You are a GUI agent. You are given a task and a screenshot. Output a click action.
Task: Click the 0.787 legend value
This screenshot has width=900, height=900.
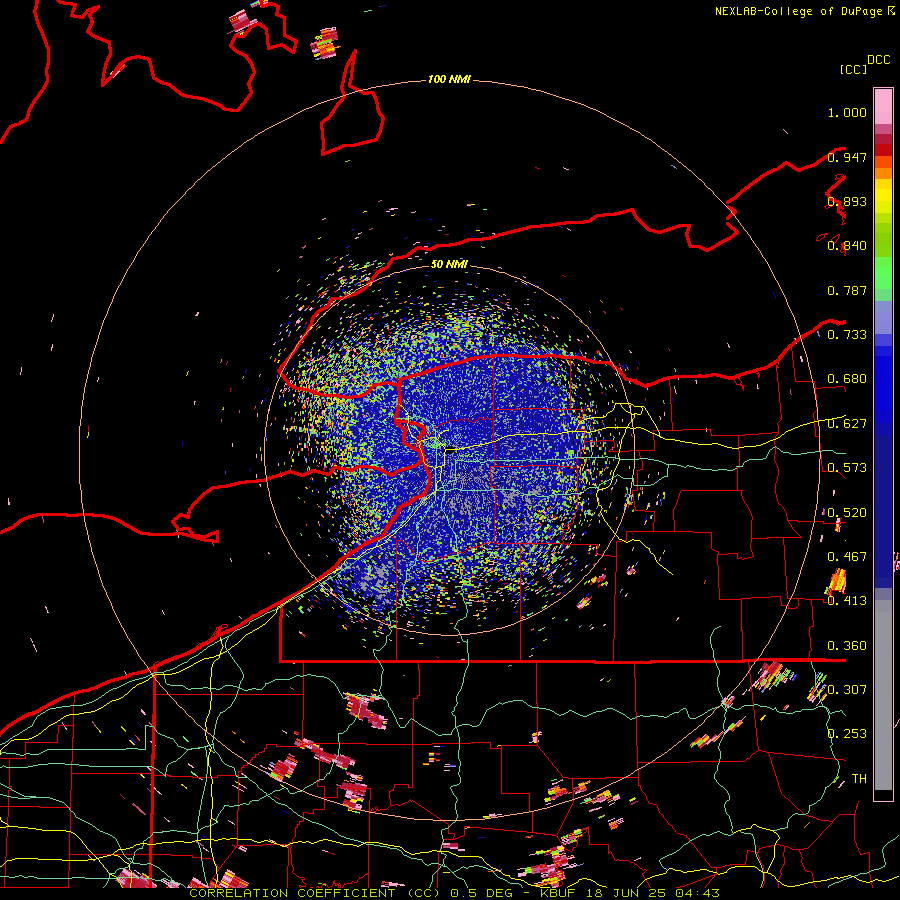(847, 290)
